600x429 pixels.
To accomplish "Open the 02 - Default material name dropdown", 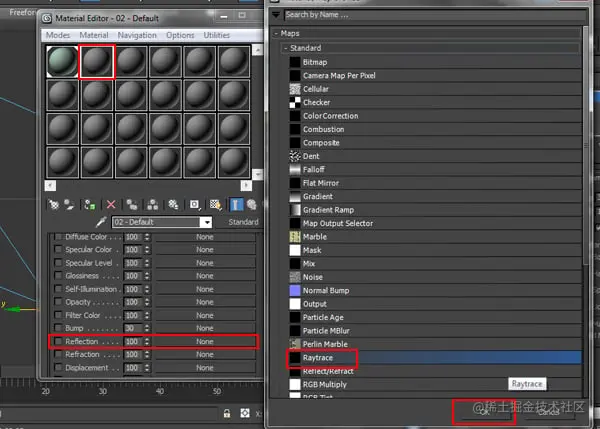I will pyautogui.click(x=207, y=222).
